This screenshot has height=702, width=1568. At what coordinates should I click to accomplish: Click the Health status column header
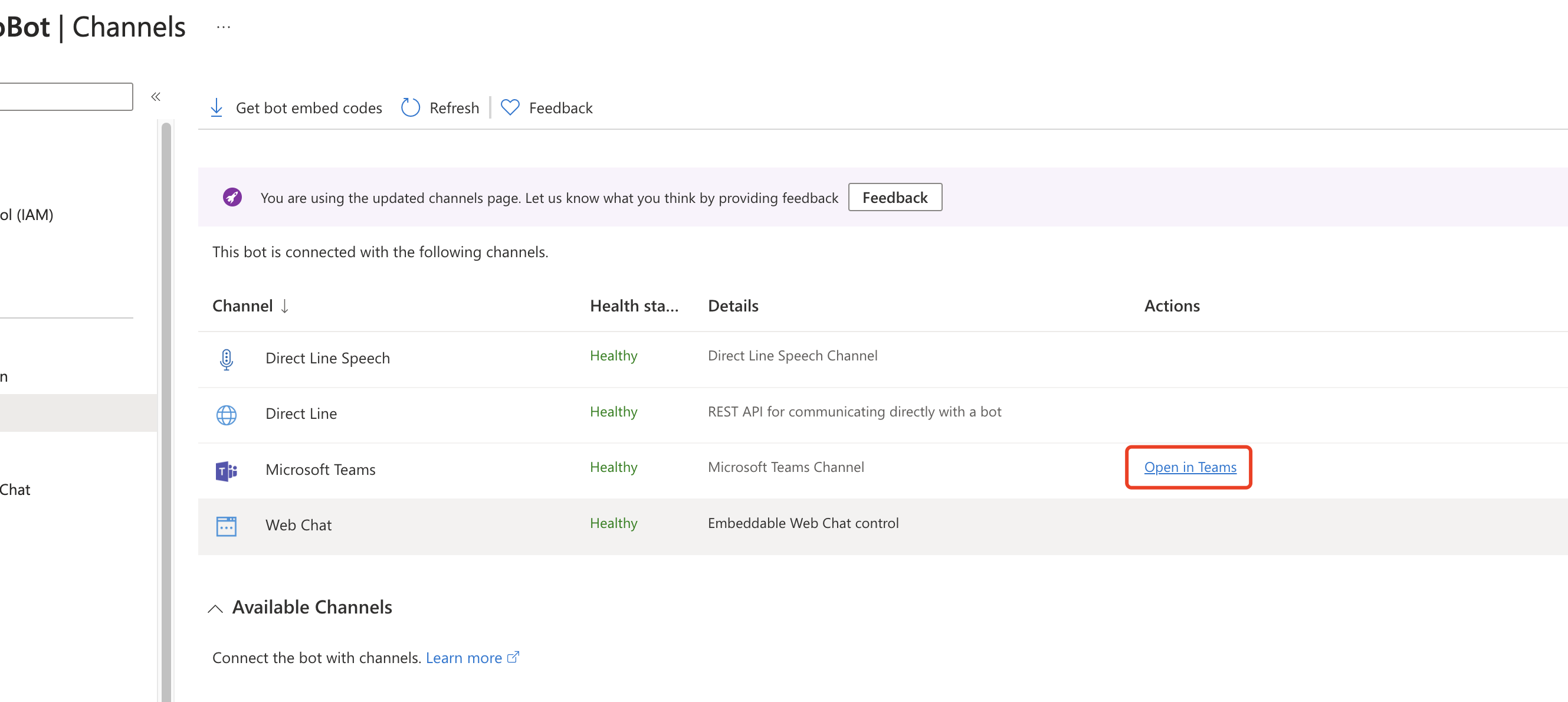coord(634,306)
